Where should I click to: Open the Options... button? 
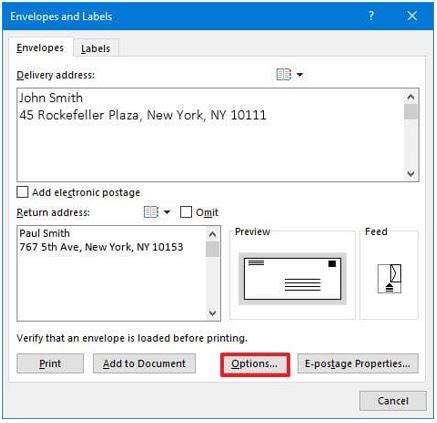pos(255,364)
